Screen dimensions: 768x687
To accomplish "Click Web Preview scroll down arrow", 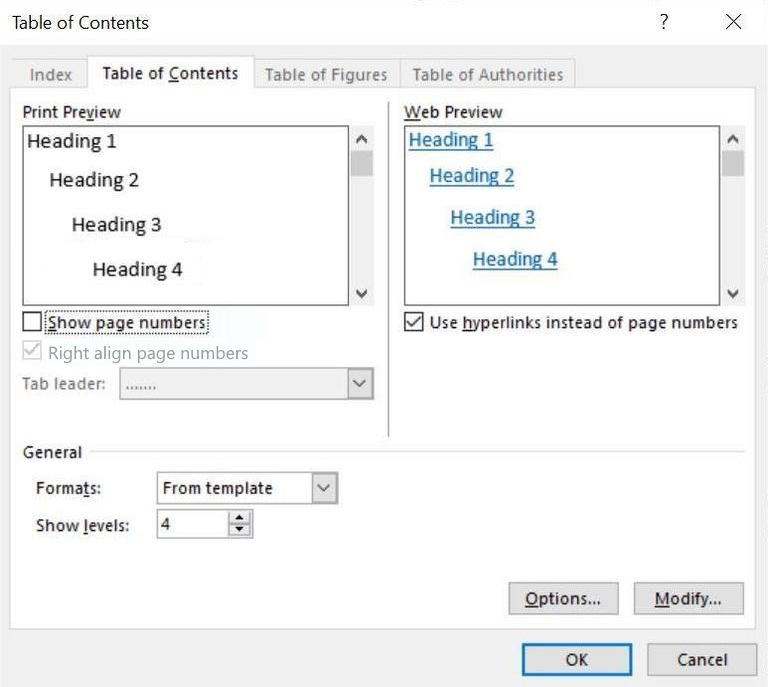I will click(x=733, y=294).
